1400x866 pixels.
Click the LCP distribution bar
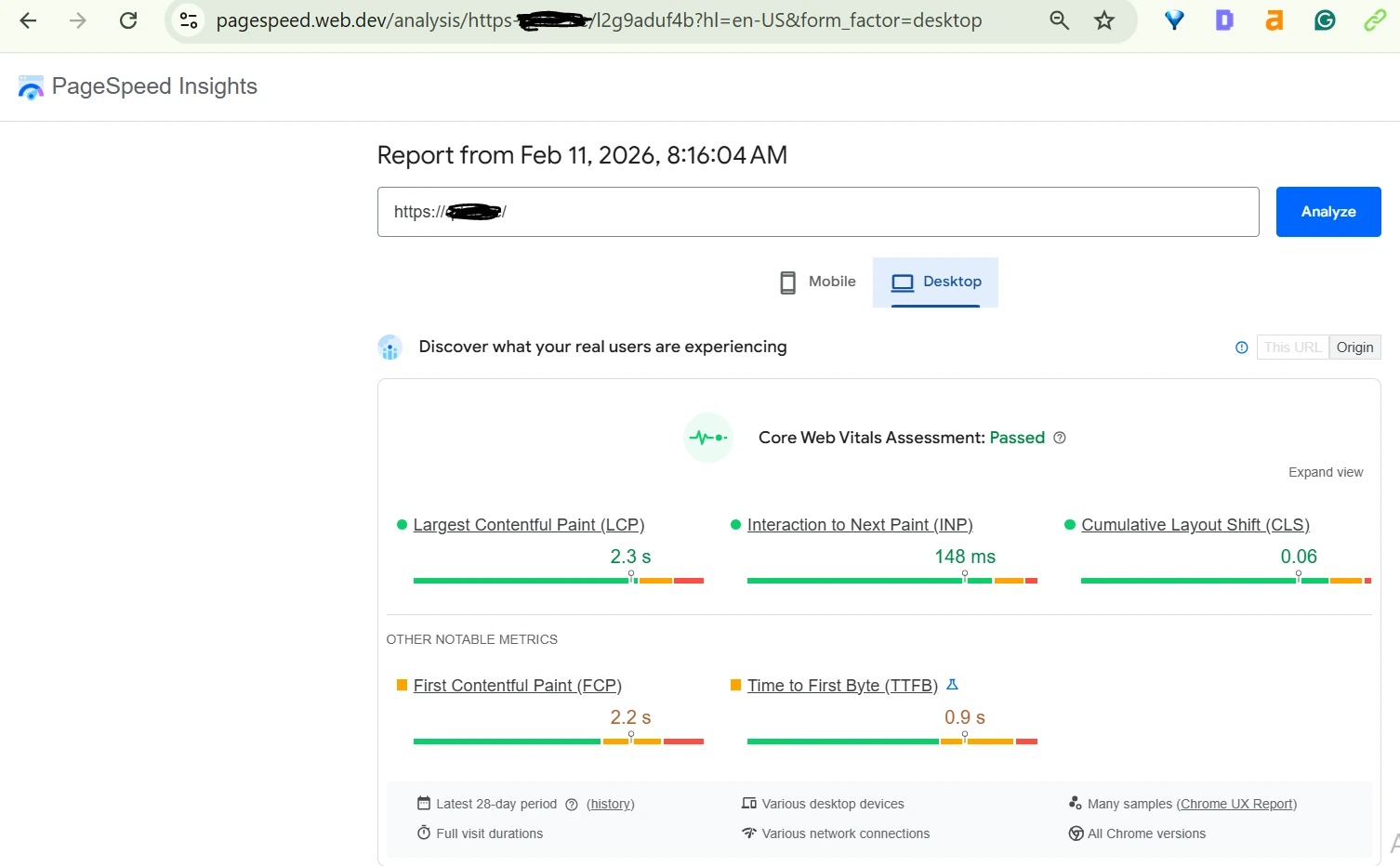click(x=559, y=581)
